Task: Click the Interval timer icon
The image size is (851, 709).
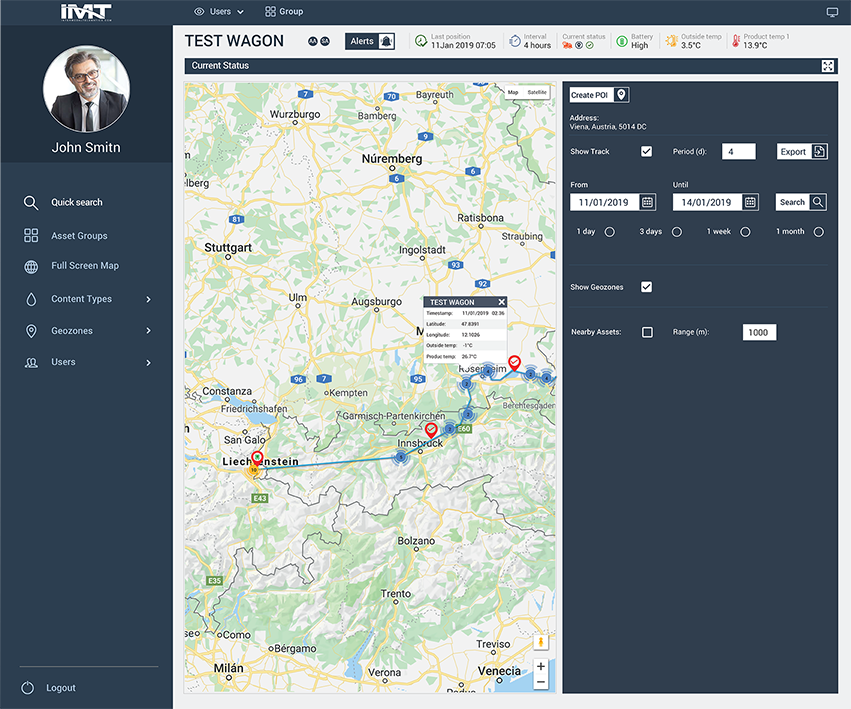Action: (515, 41)
